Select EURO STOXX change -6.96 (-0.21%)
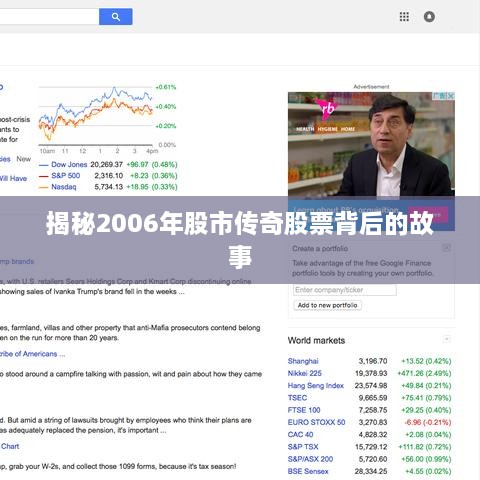 [x=428, y=422]
